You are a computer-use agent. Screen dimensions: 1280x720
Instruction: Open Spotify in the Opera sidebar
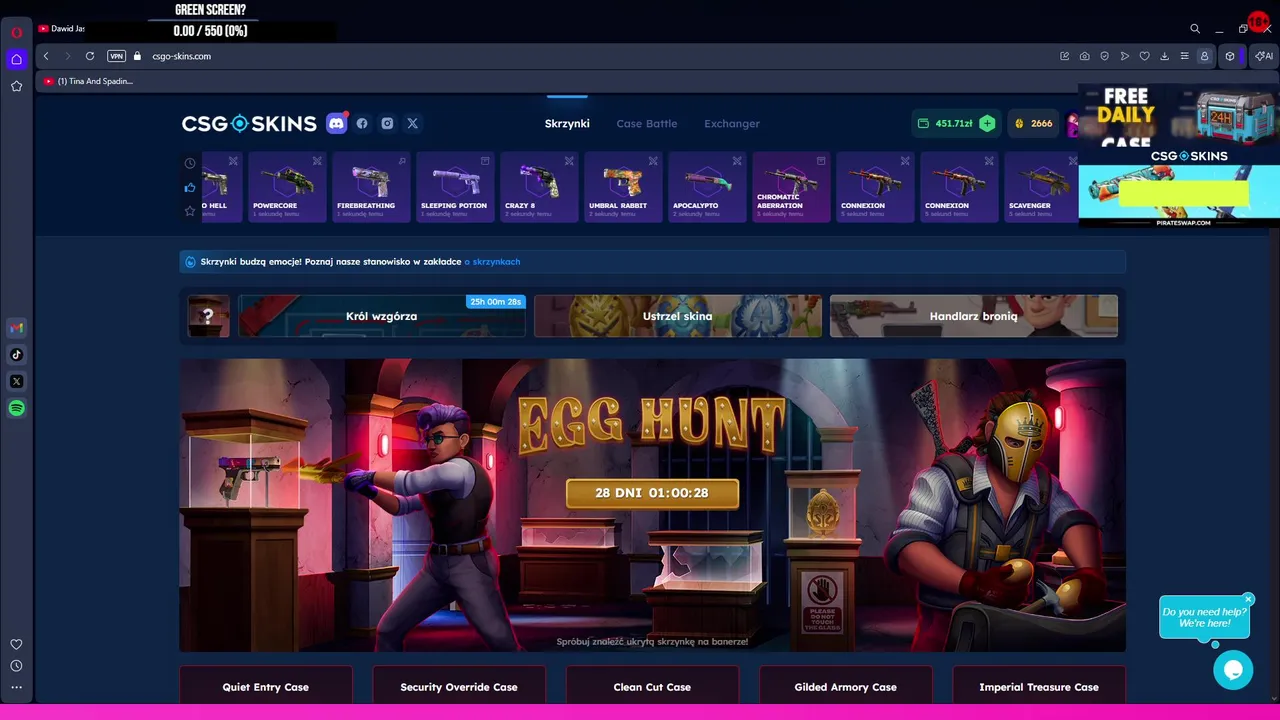point(16,408)
